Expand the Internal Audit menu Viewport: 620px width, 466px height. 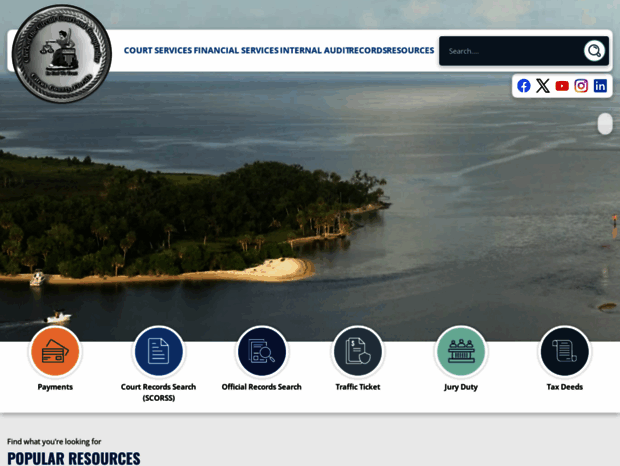[313, 51]
